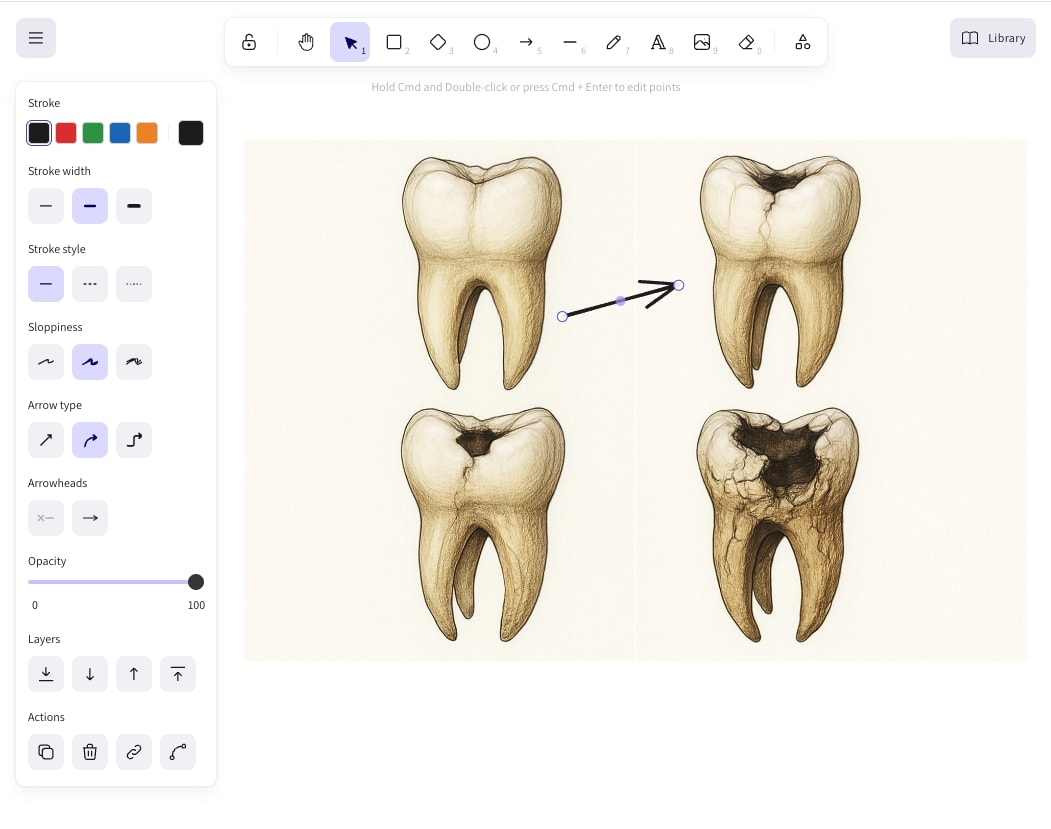The height and width of the screenshot is (829, 1051).
Task: Open the Insert image tool
Action: point(702,42)
